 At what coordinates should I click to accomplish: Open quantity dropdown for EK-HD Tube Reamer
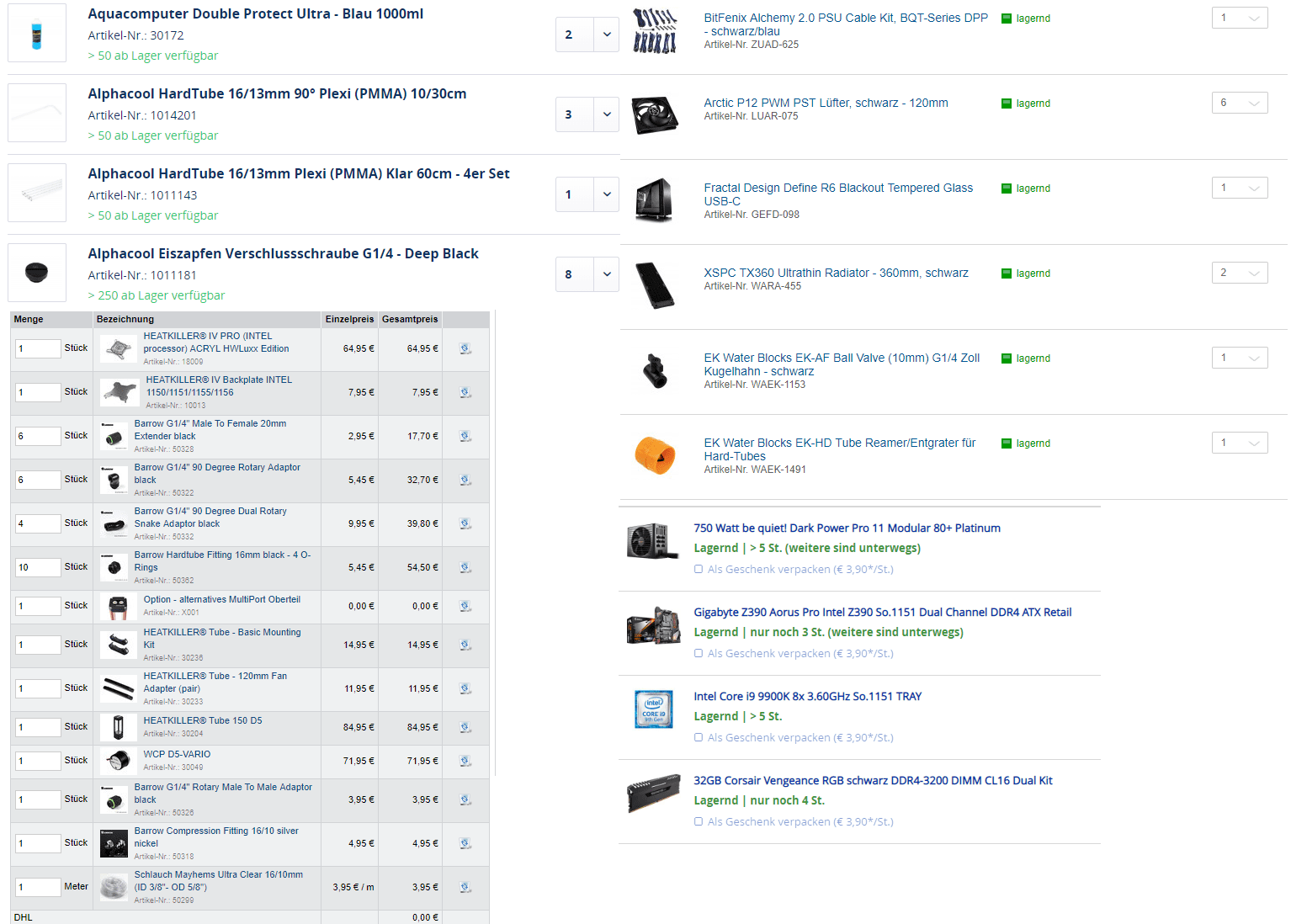pyautogui.click(x=1240, y=443)
